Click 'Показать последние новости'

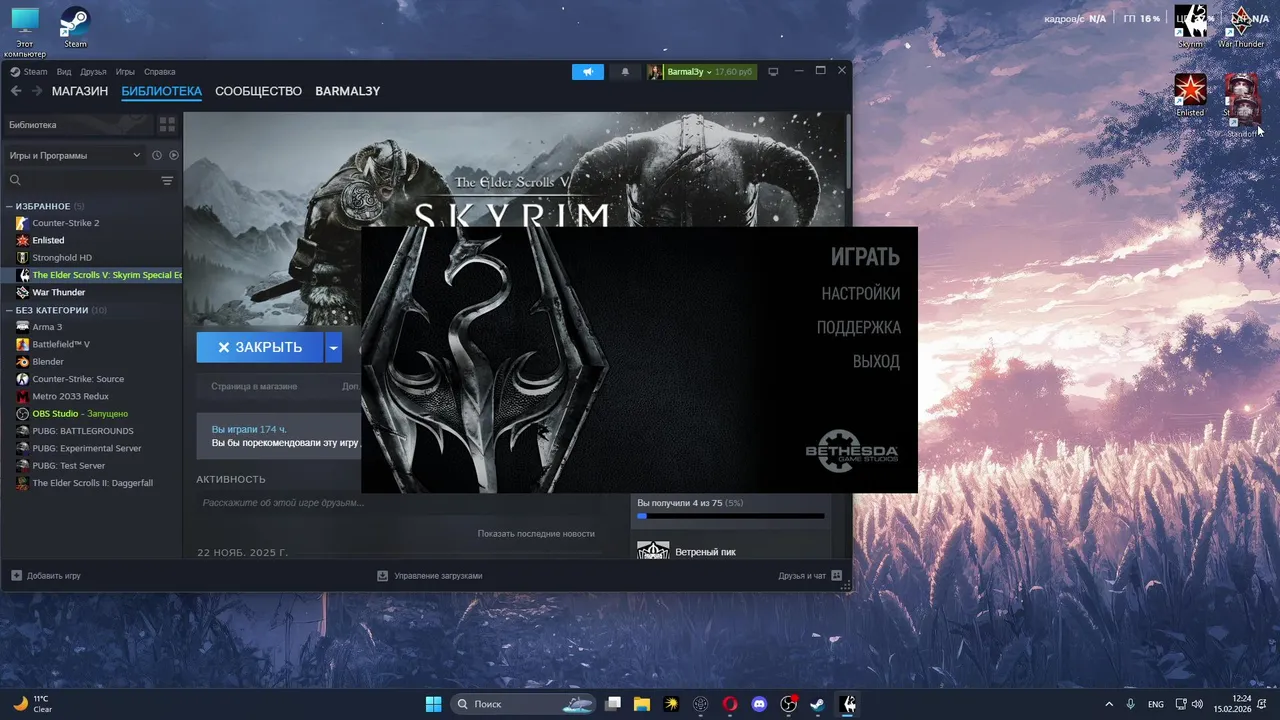536,534
